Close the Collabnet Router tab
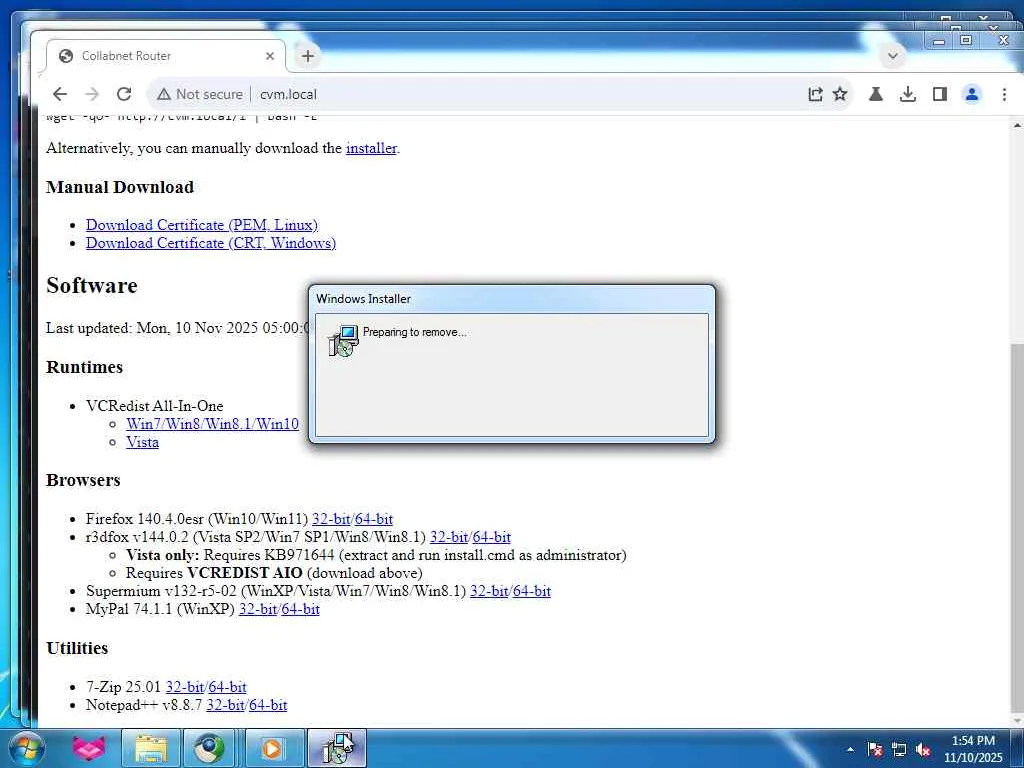The image size is (1024, 768). coord(270,56)
